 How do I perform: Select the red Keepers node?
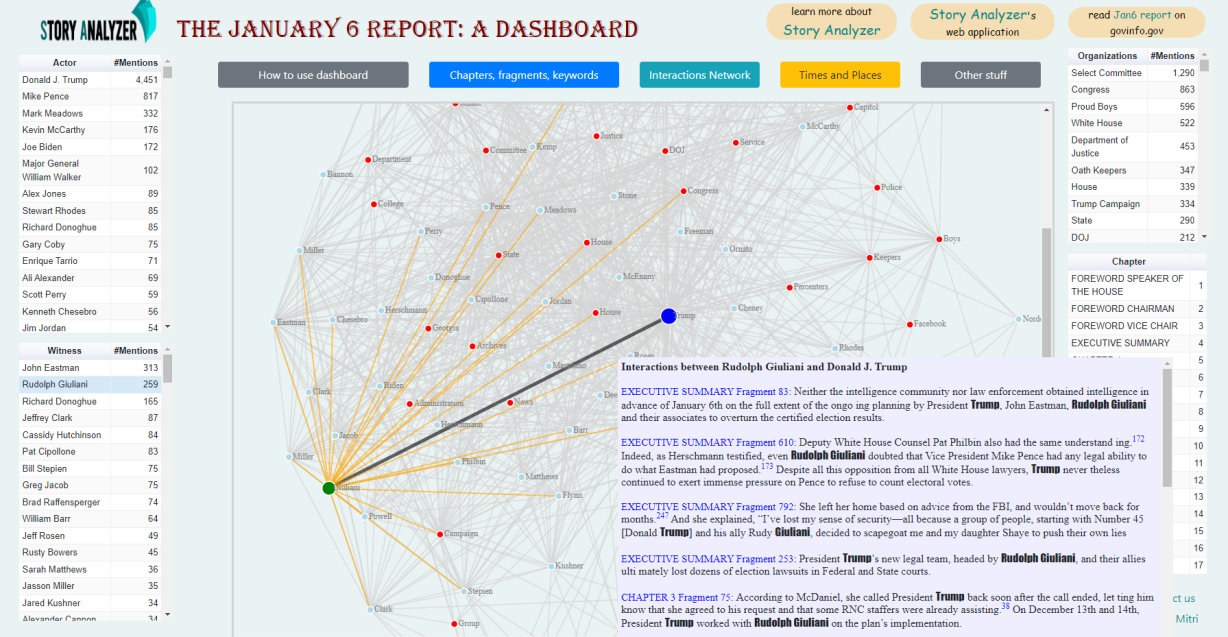click(x=870, y=257)
